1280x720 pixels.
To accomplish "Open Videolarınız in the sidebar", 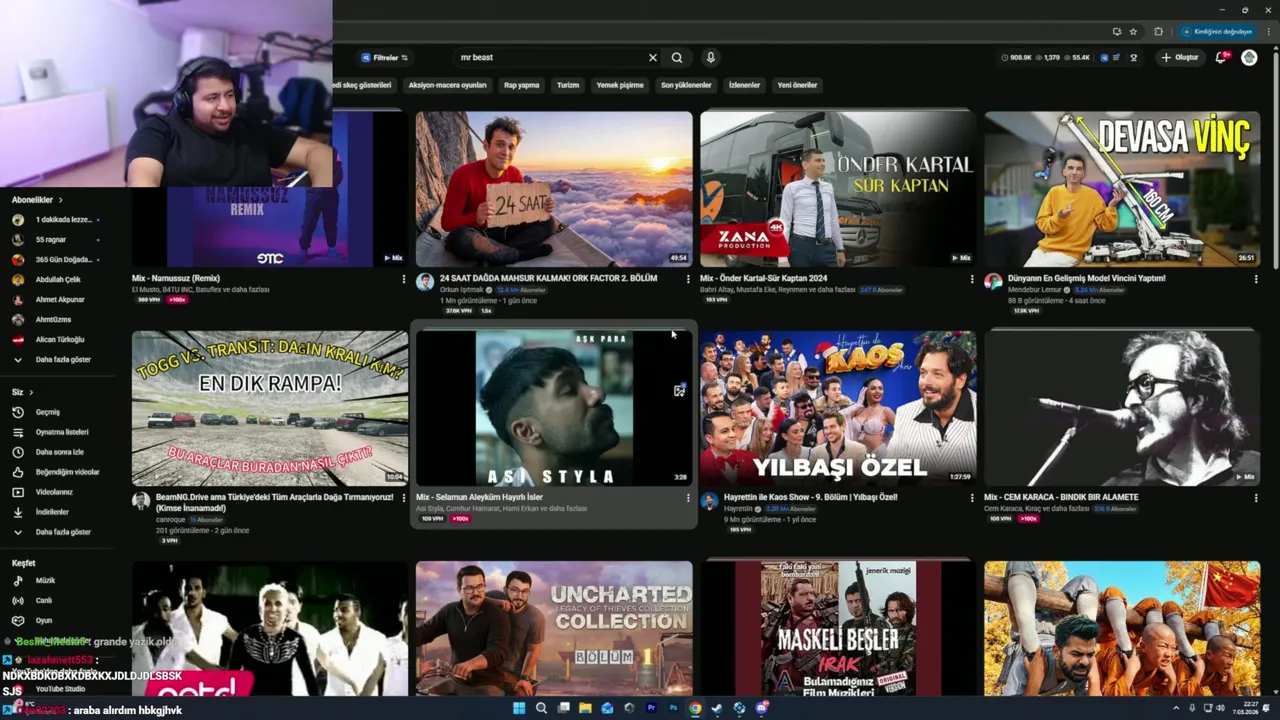I will (x=54, y=492).
